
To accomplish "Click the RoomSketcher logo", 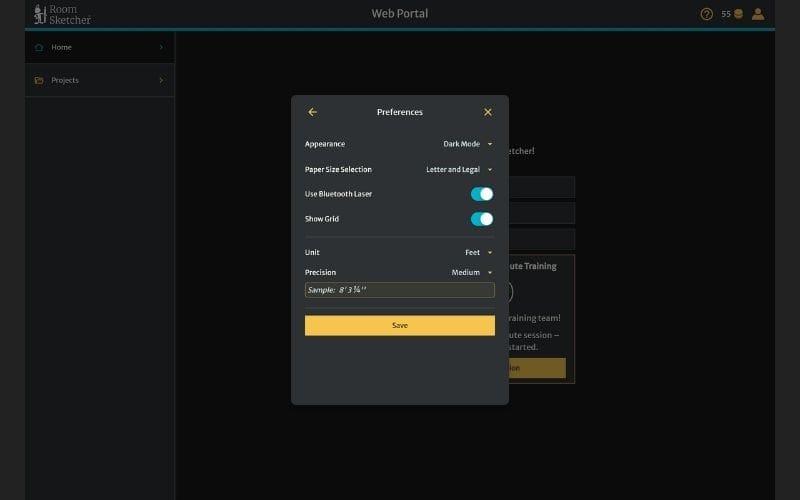I will tap(62, 14).
